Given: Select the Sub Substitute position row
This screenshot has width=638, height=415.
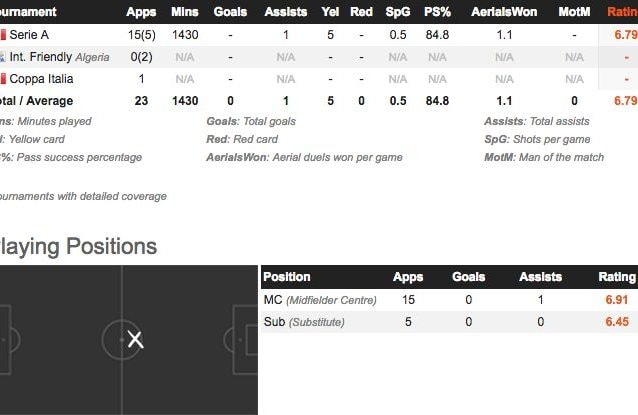Looking at the screenshot, I should pyautogui.click(x=449, y=322).
